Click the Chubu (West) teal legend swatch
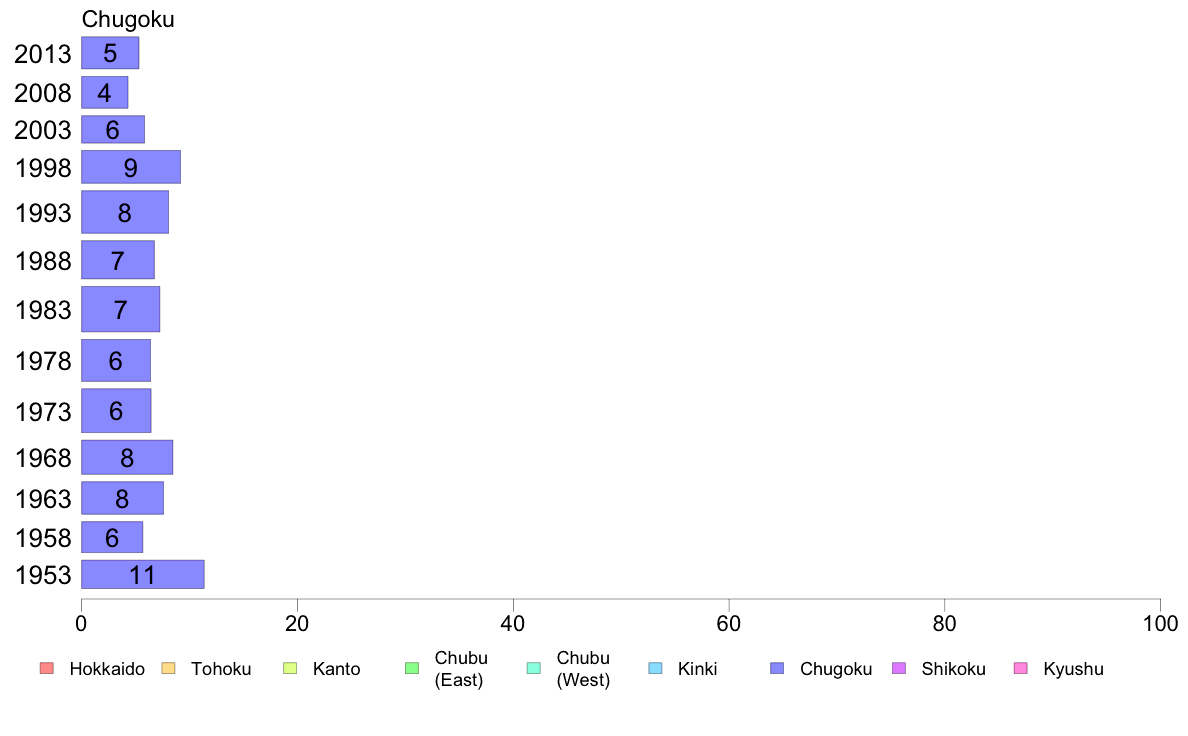The image size is (1188, 736). pos(533,669)
